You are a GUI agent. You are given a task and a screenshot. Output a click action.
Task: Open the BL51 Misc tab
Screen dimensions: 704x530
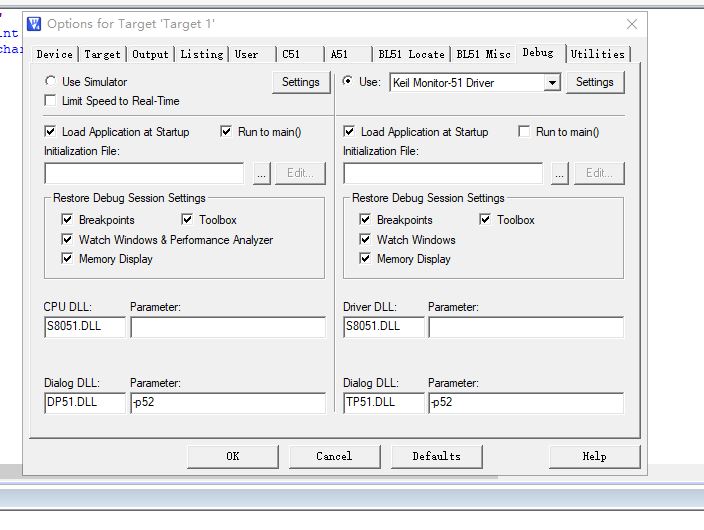484,54
